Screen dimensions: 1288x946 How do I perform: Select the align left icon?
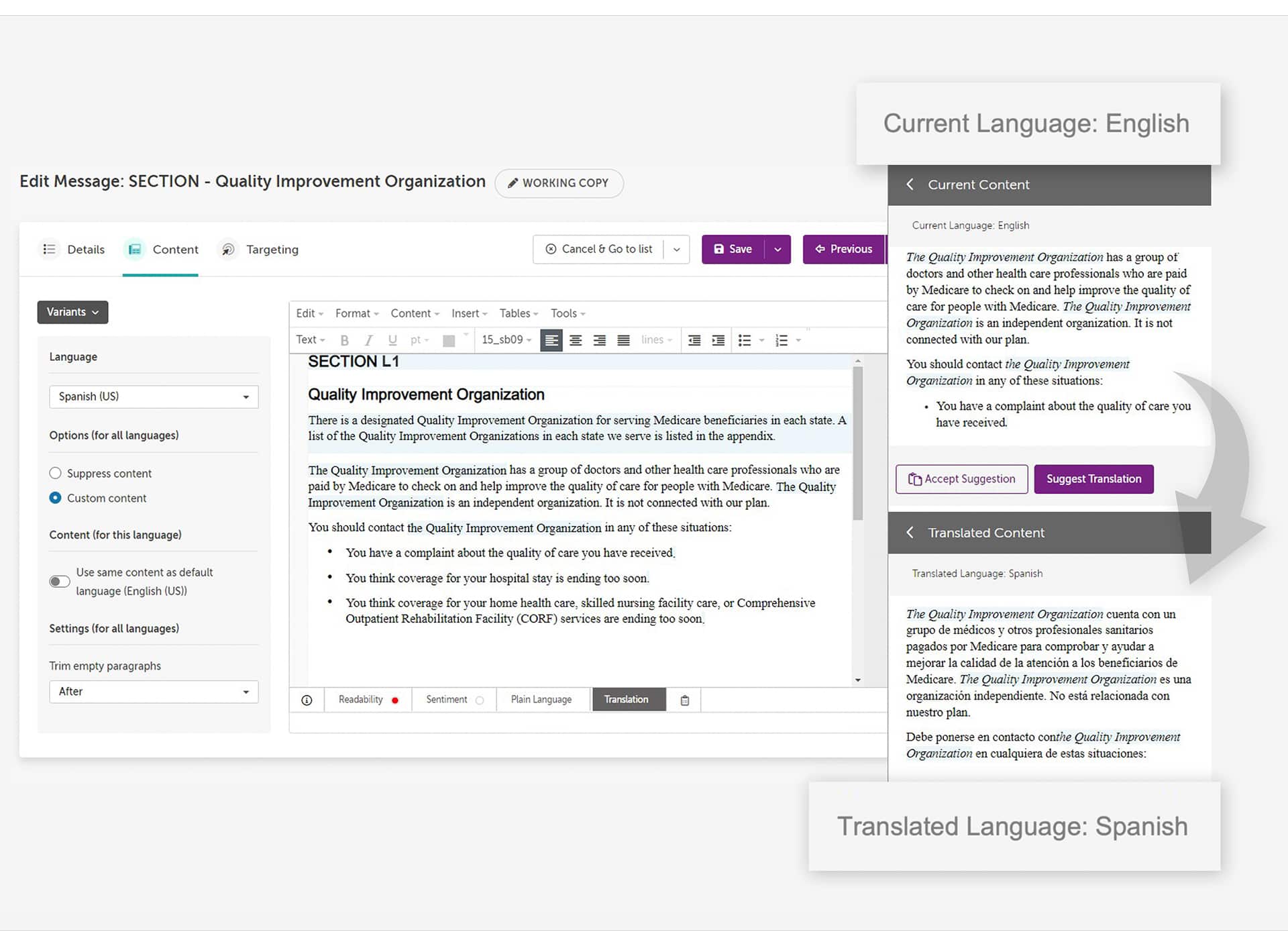(x=551, y=340)
